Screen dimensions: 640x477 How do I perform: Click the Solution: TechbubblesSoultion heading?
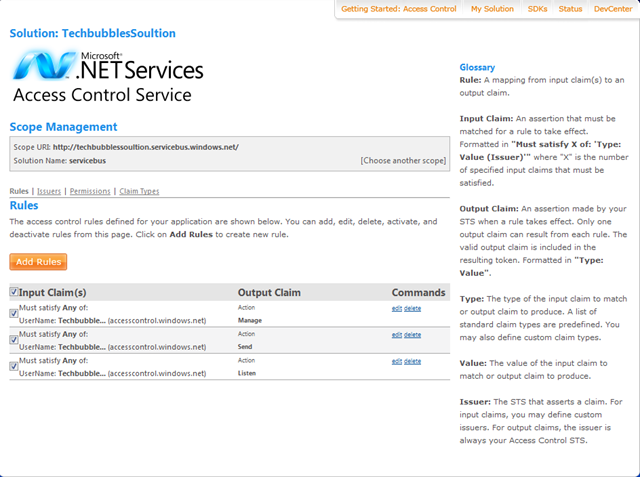(93, 33)
